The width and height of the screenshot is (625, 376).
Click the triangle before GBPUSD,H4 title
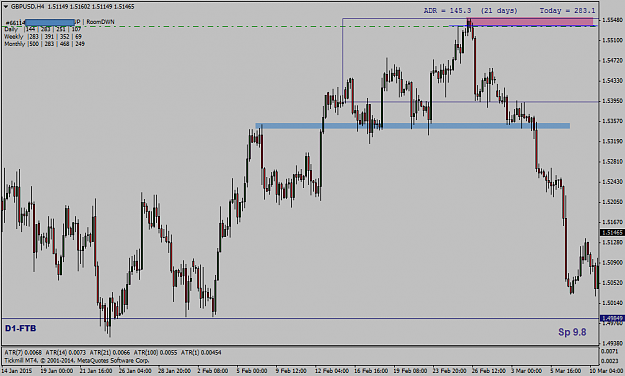pyautogui.click(x=6, y=7)
